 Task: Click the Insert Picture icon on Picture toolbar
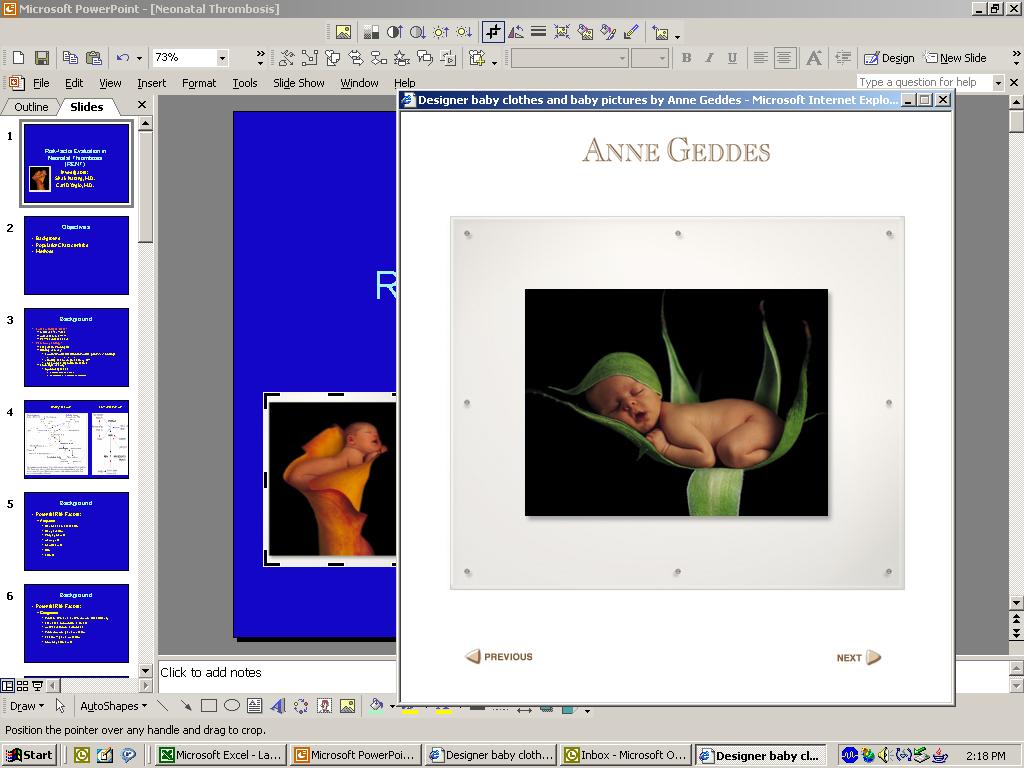(343, 32)
